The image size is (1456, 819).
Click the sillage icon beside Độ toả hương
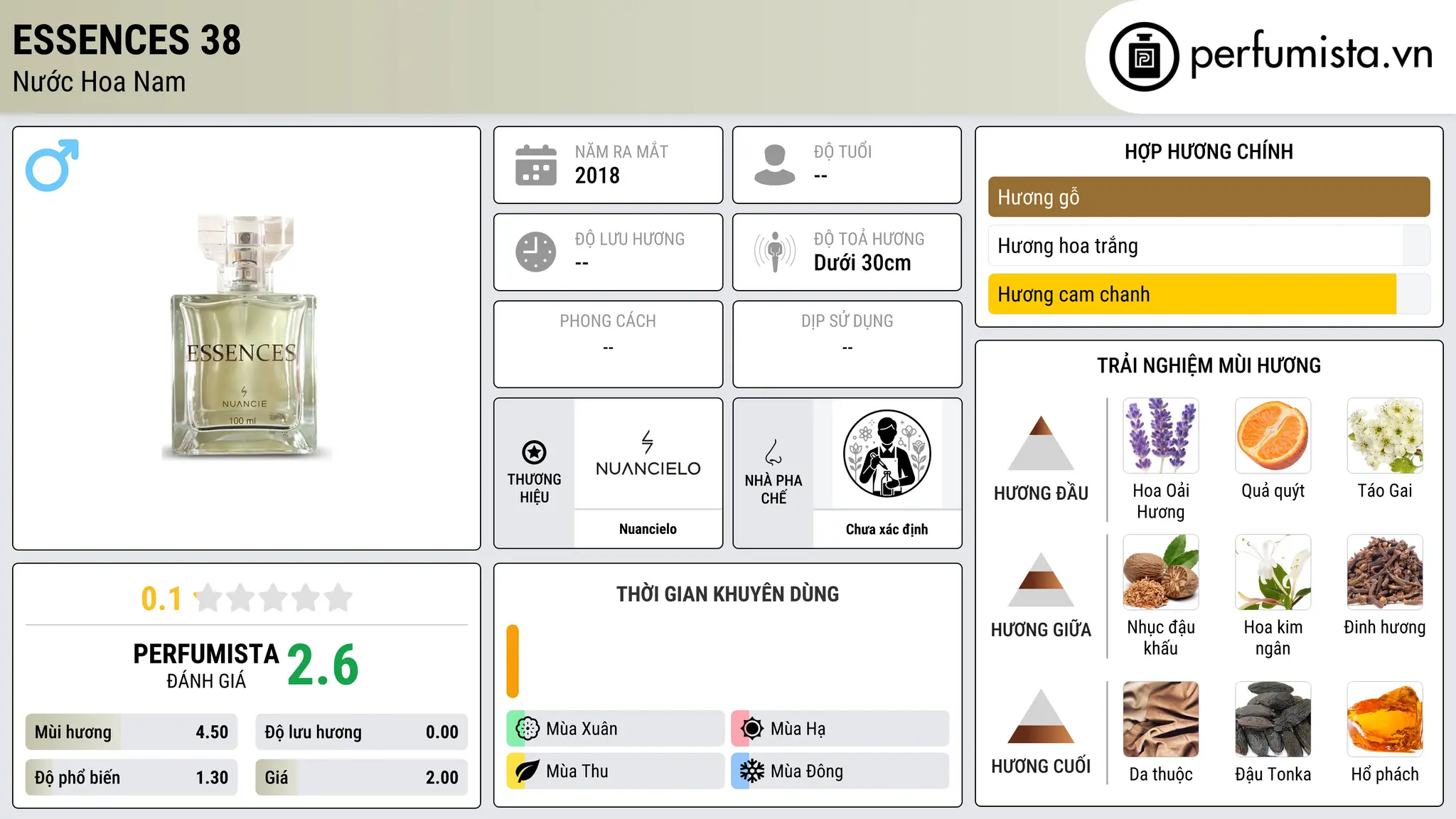point(775,252)
